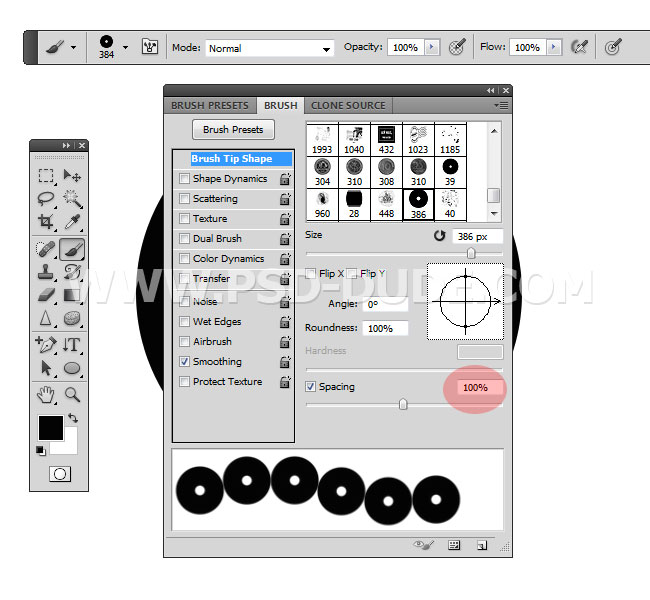Enable airbrush mode in options bar
This screenshot has width=650, height=600.
tap(579, 47)
